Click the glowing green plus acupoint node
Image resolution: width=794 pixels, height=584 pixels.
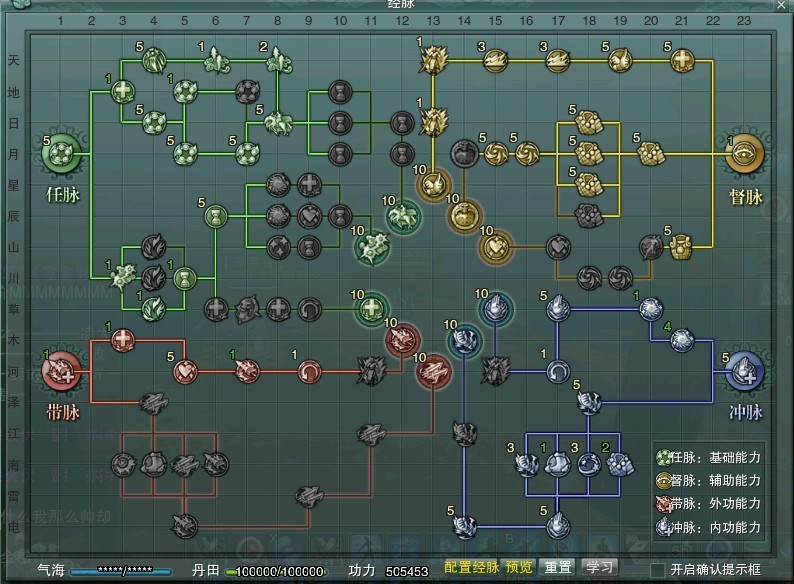click(371, 309)
